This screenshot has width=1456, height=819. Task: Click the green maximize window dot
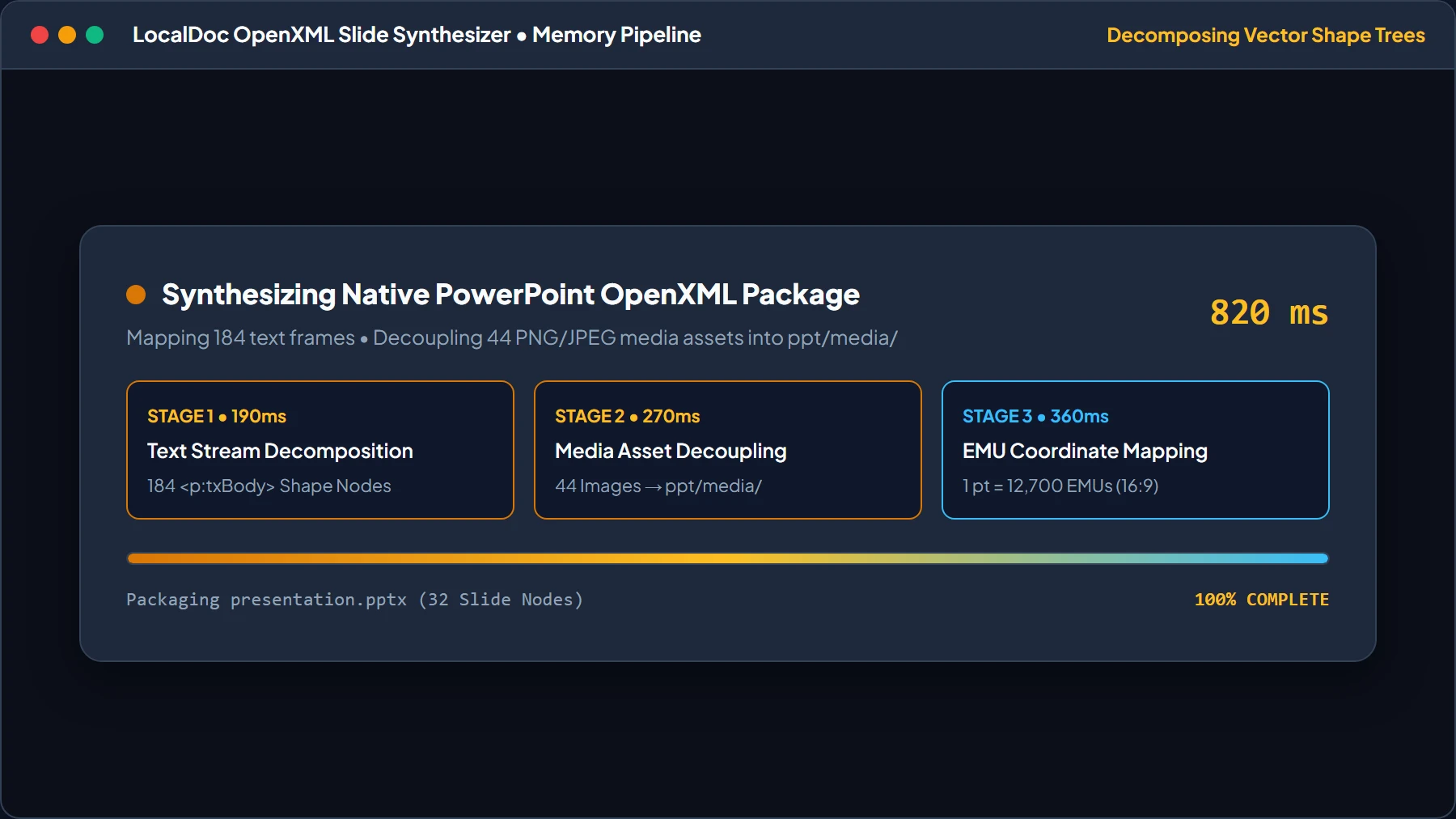coord(95,35)
